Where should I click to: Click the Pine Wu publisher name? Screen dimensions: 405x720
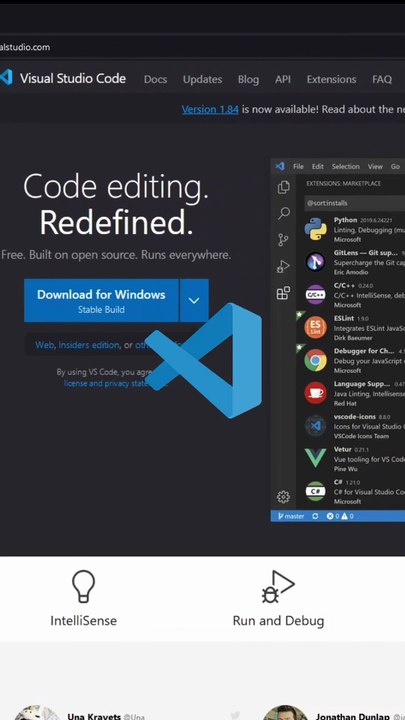tap(345, 469)
